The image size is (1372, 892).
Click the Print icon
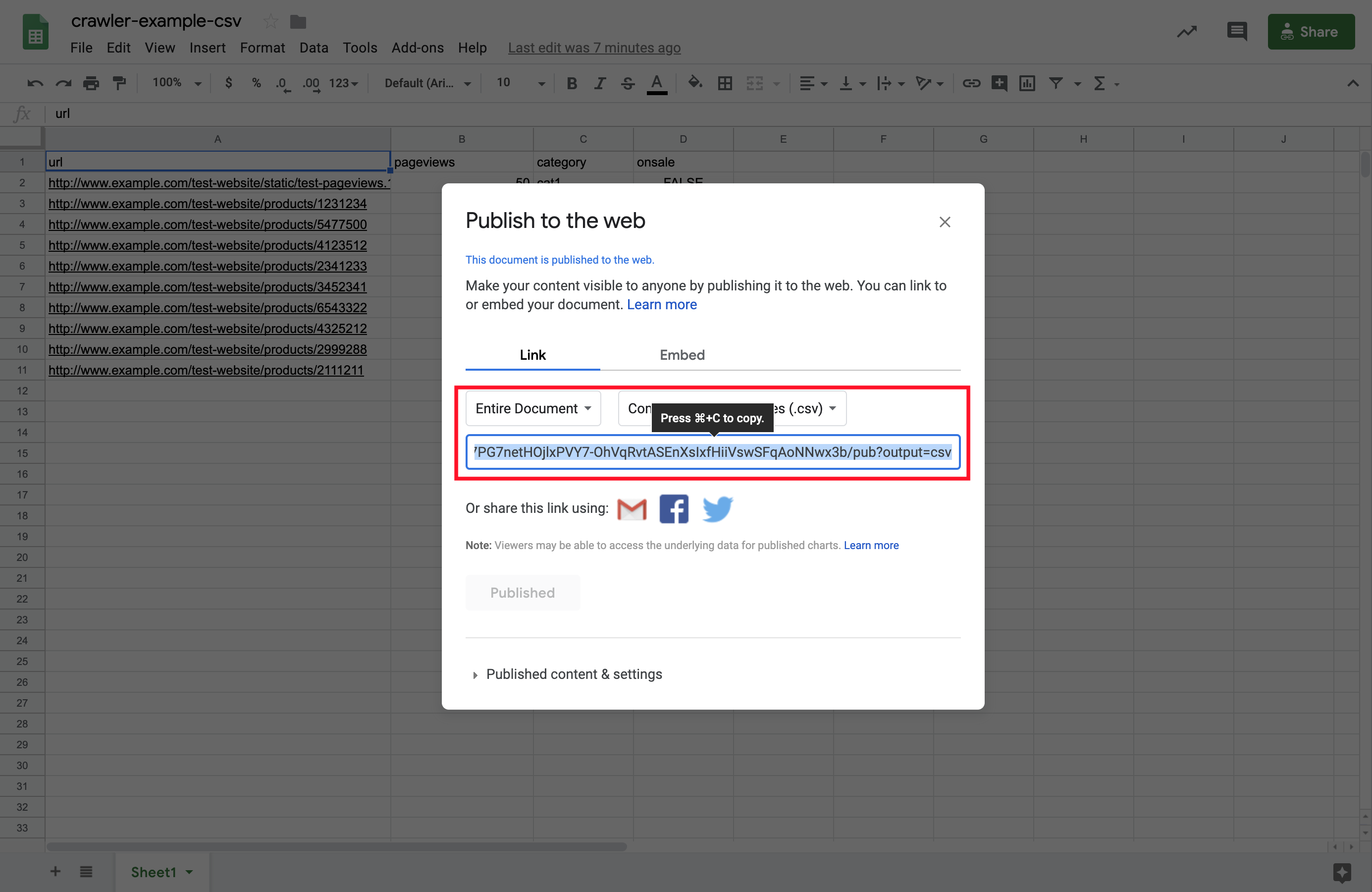pyautogui.click(x=91, y=83)
